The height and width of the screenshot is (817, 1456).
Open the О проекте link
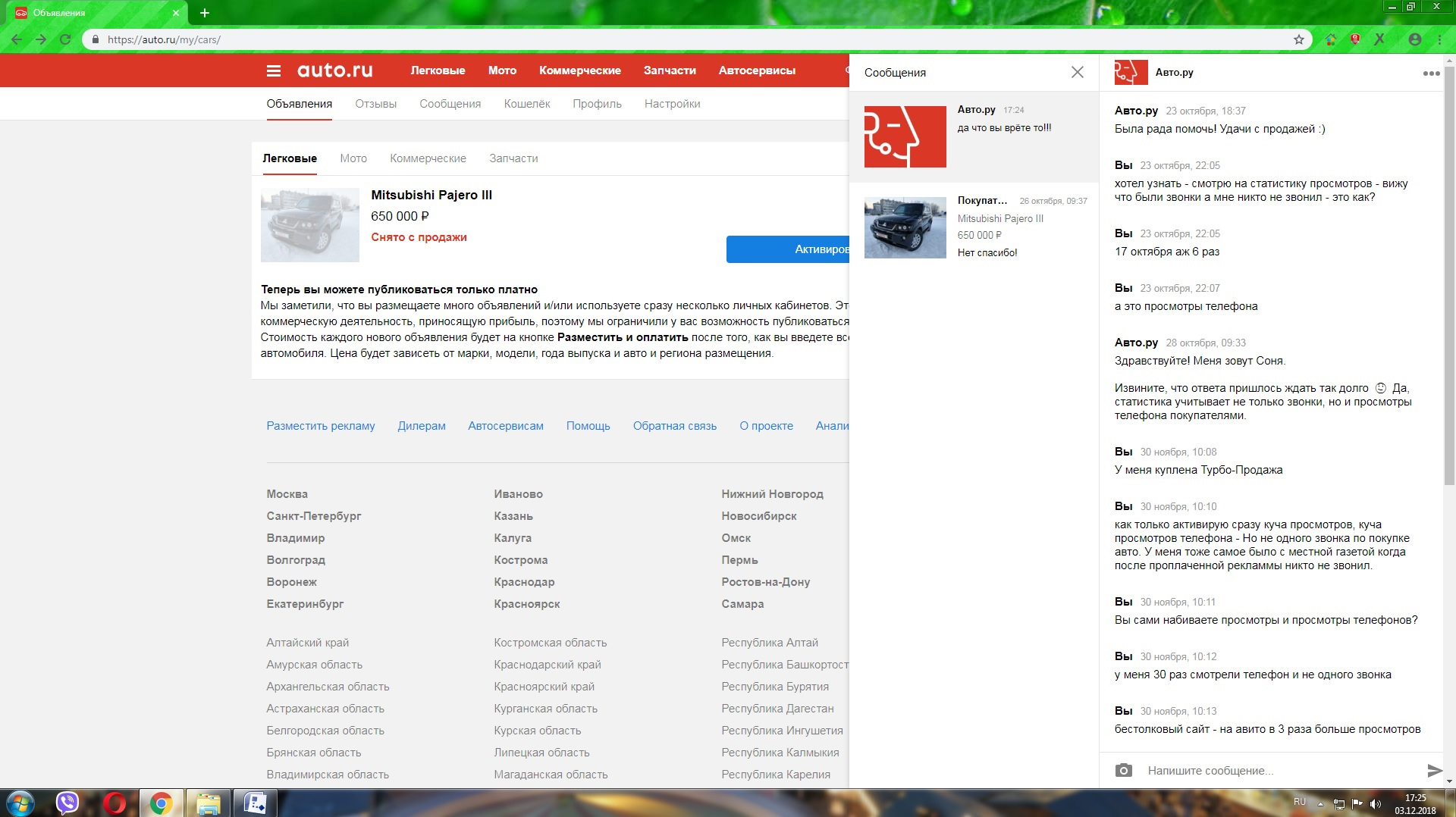click(766, 426)
